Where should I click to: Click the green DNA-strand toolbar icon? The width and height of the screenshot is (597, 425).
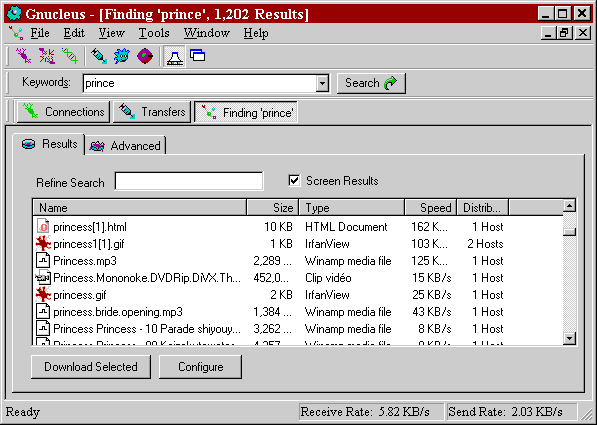[x=70, y=56]
